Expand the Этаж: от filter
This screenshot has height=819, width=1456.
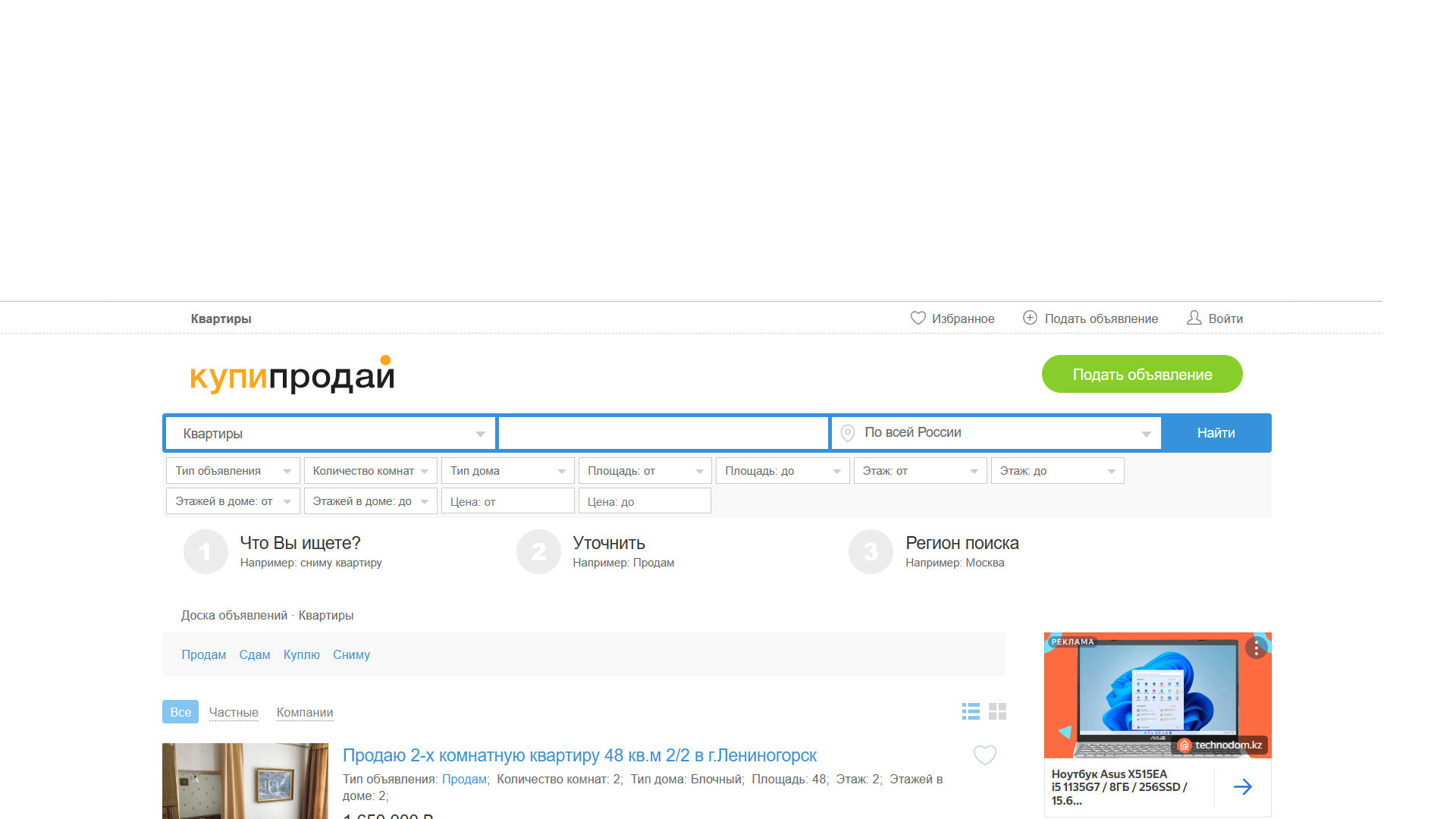click(920, 471)
